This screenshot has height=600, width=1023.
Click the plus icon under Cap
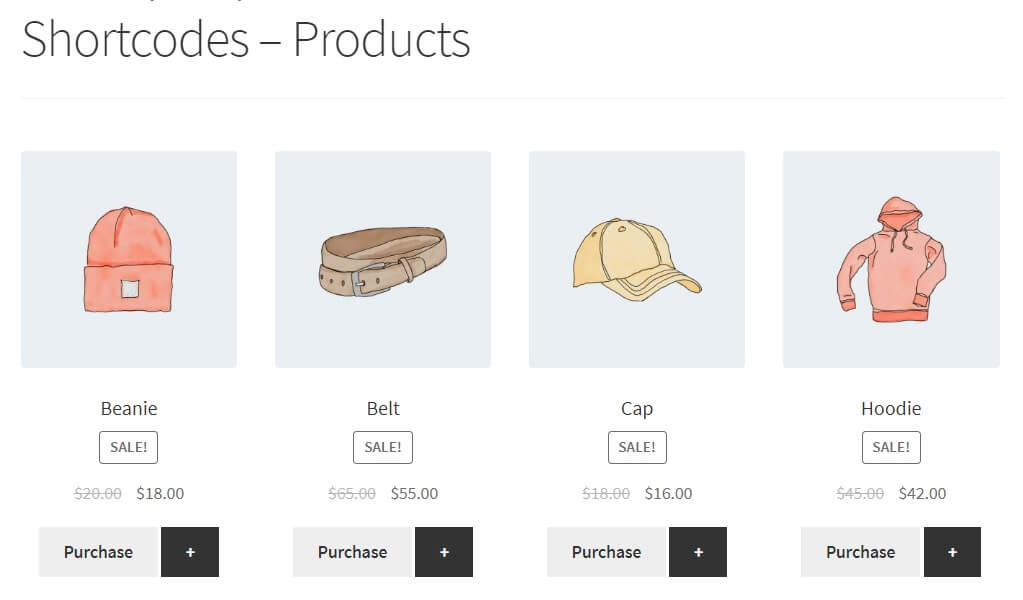point(698,552)
